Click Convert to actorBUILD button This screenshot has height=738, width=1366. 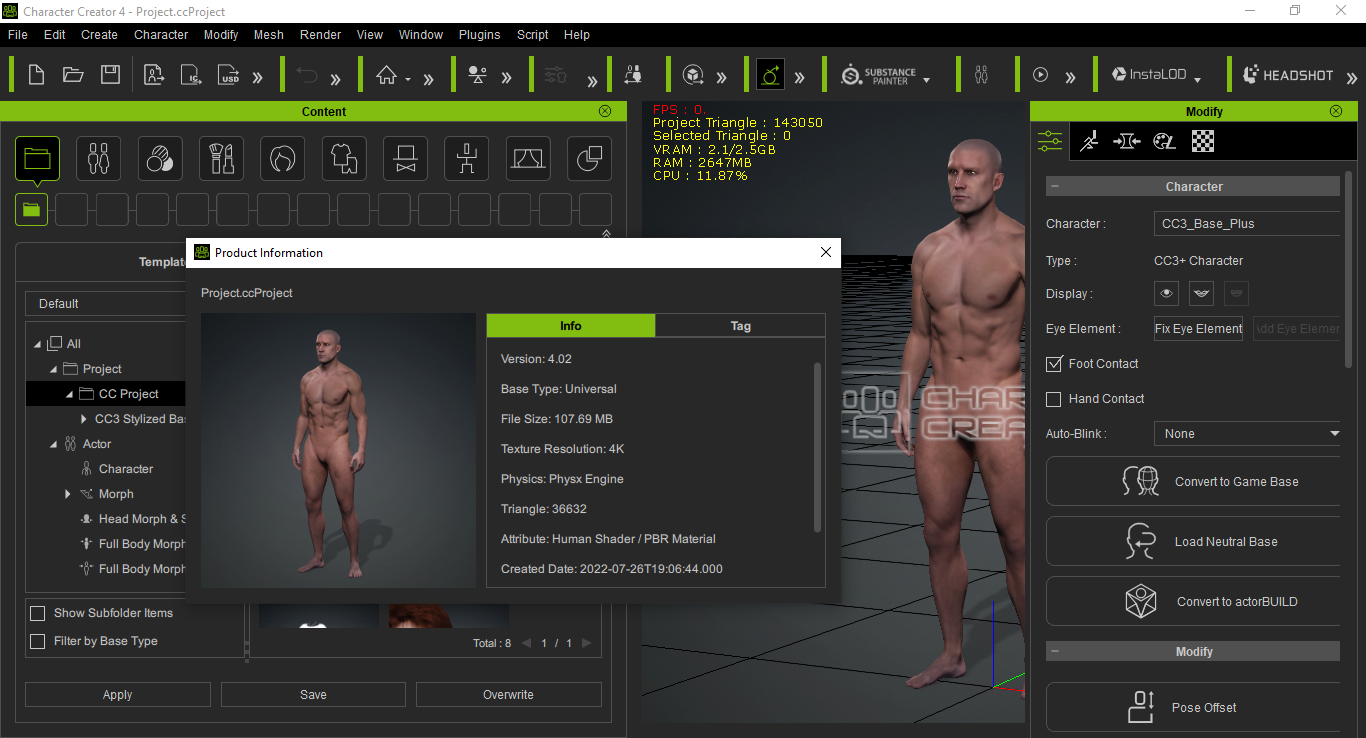(1193, 601)
